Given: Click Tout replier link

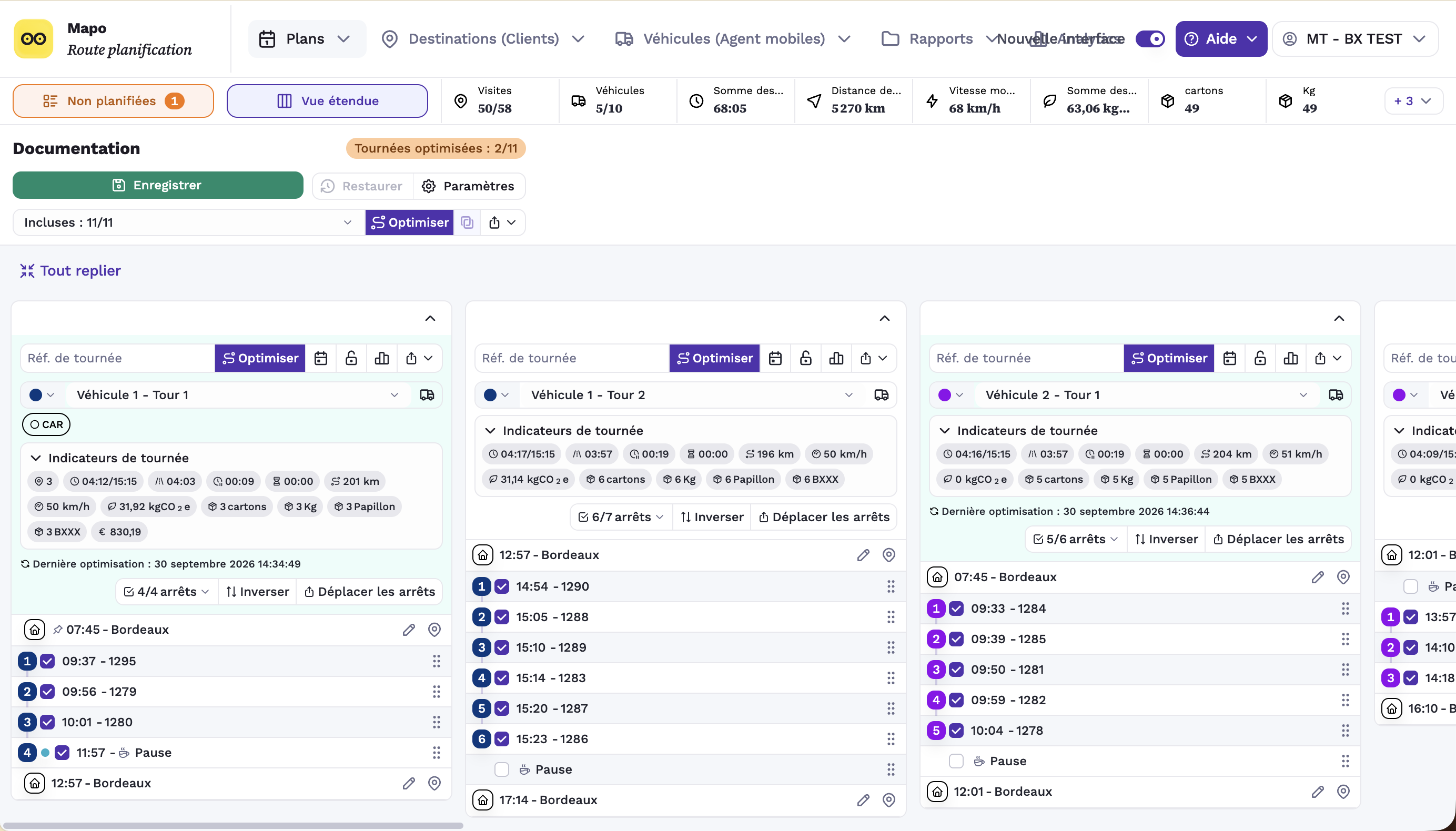Looking at the screenshot, I should (71, 270).
